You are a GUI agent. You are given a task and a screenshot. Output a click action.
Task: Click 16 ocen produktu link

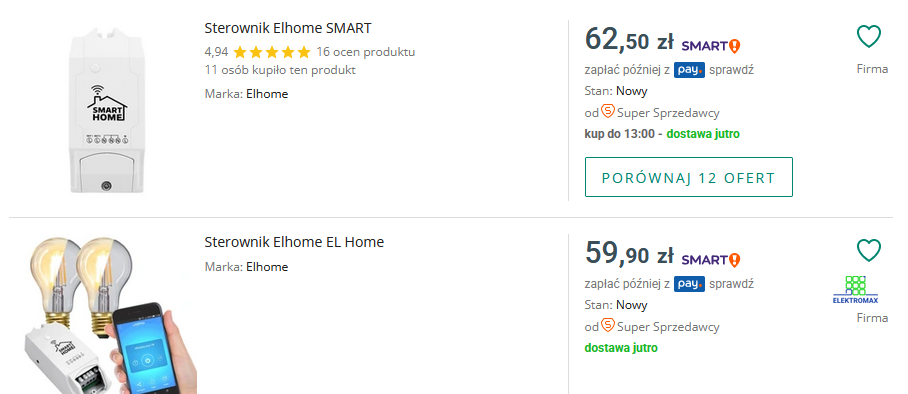pos(366,52)
